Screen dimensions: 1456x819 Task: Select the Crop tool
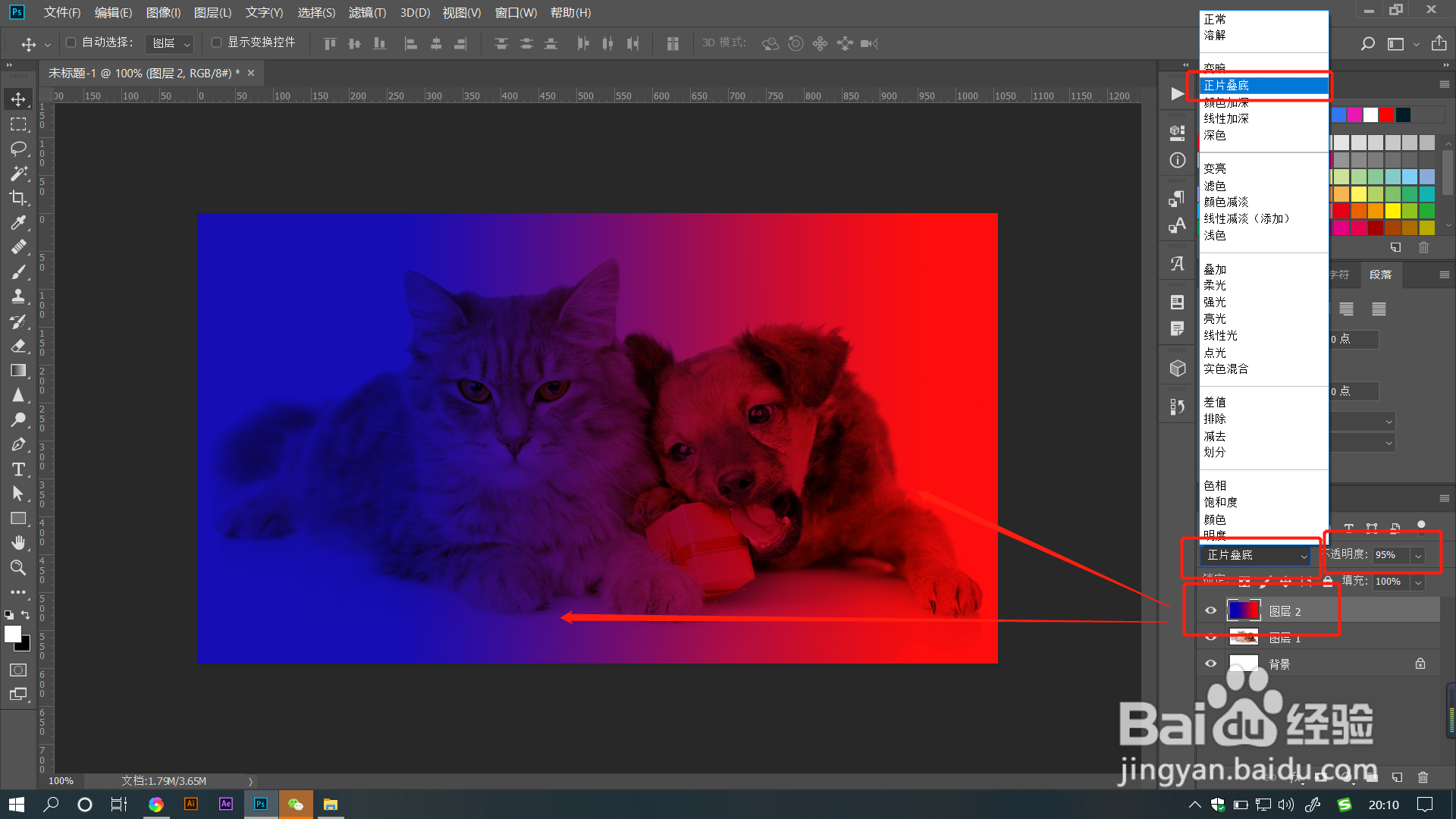pos(18,198)
